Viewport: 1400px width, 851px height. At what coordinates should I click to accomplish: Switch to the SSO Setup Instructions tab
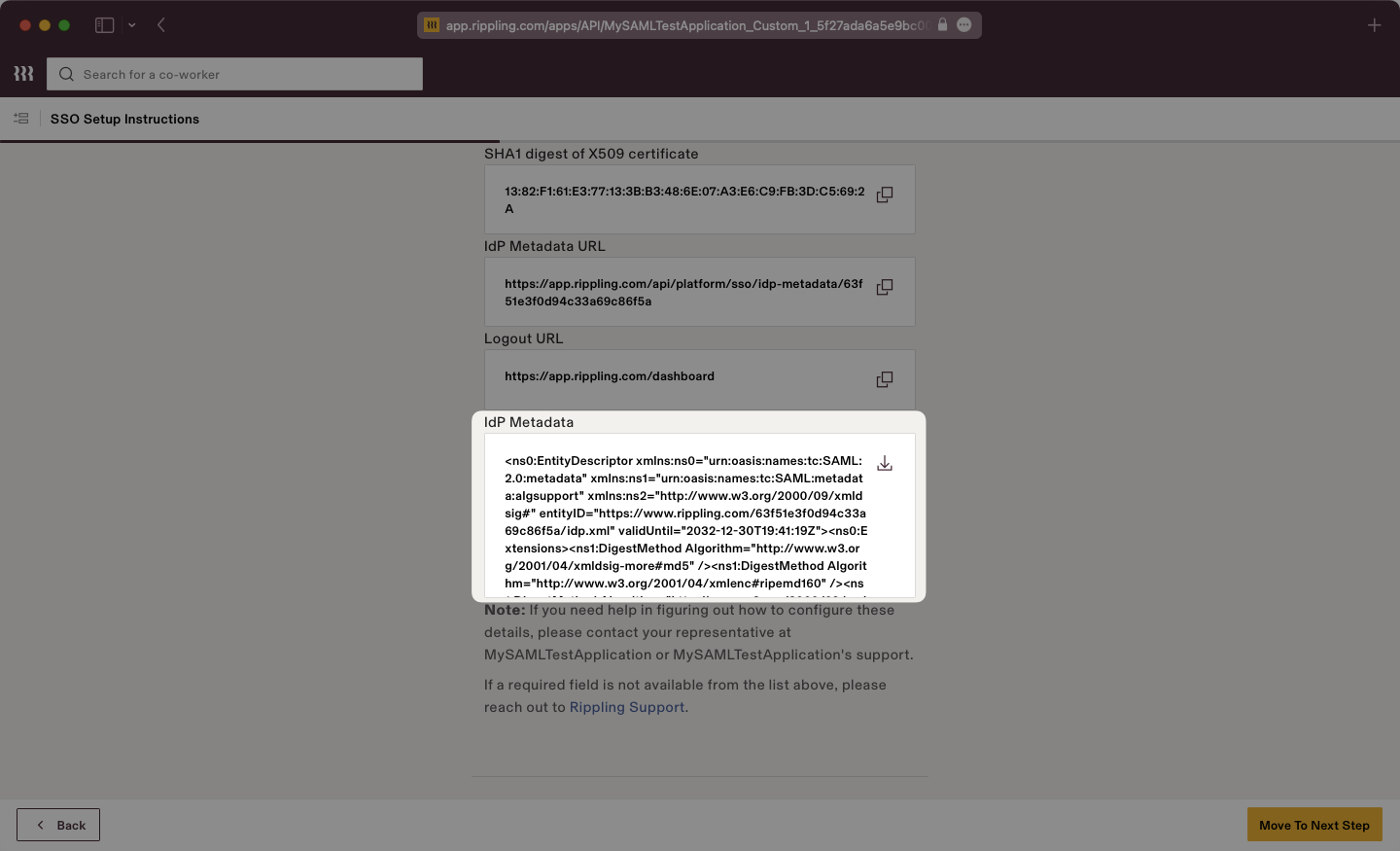124,119
